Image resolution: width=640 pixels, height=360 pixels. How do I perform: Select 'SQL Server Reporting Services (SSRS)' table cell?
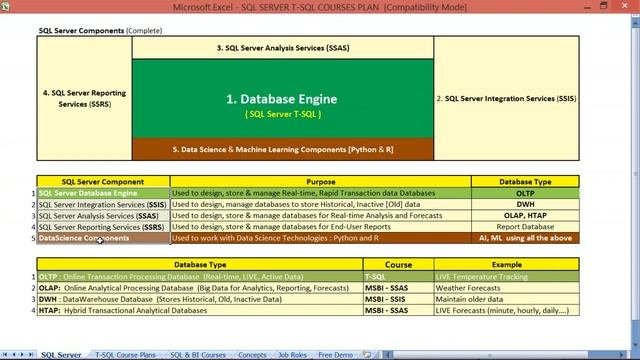tap(103, 227)
